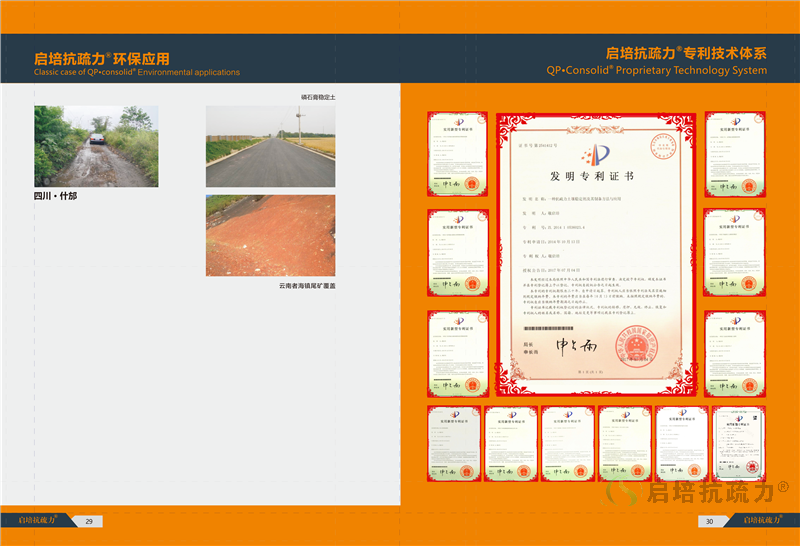Click the heading 启培抗疏力环保应用
Screen dimensions: 800x546
click(102, 59)
